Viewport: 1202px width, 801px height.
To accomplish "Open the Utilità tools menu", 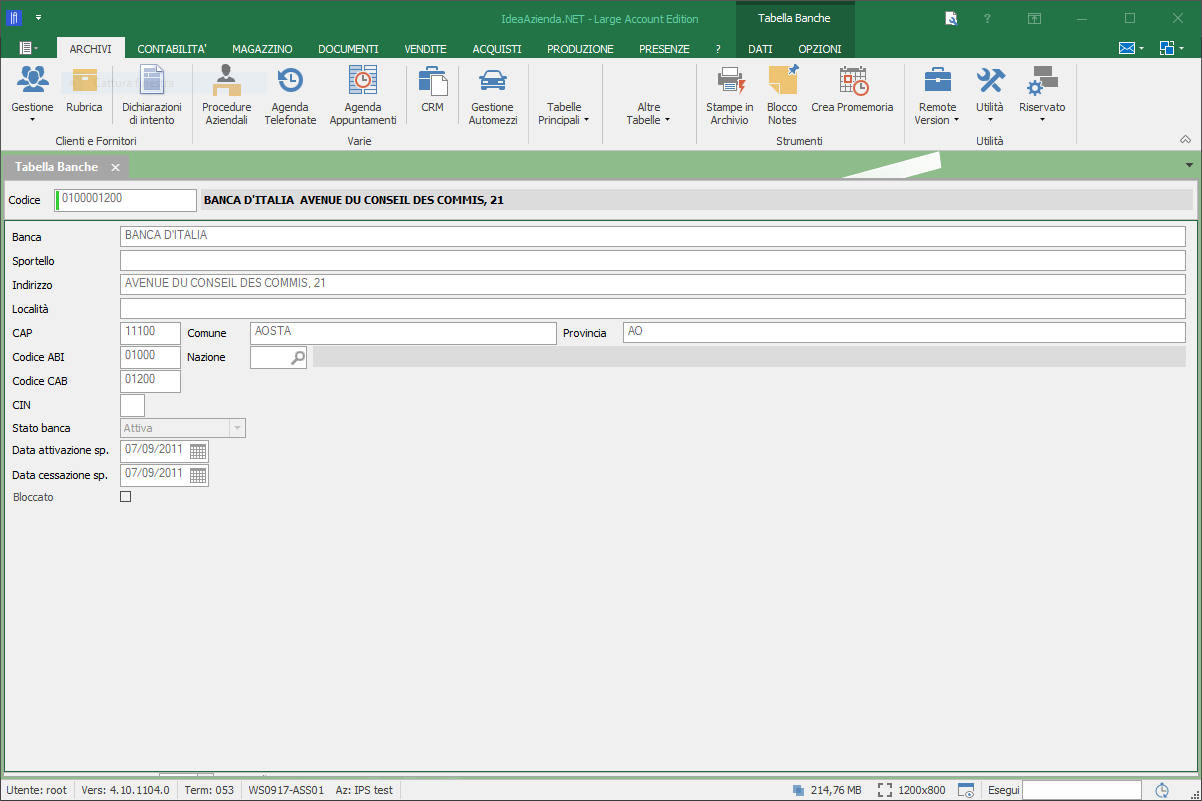I will click(x=990, y=95).
